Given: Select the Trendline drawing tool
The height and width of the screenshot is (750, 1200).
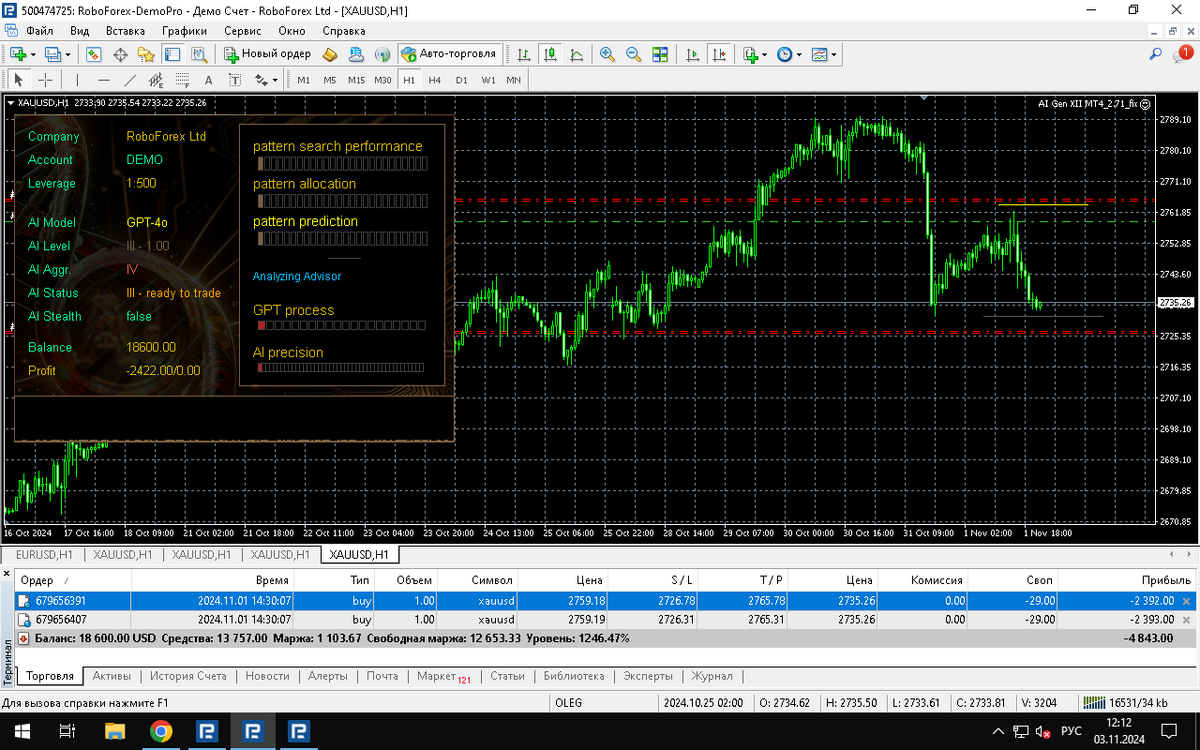Looking at the screenshot, I should (x=130, y=80).
